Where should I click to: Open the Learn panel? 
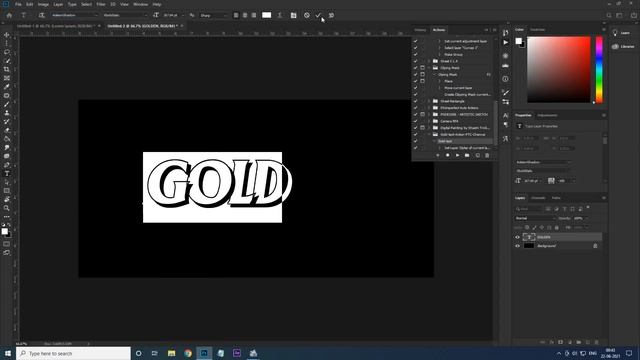tap(620, 33)
